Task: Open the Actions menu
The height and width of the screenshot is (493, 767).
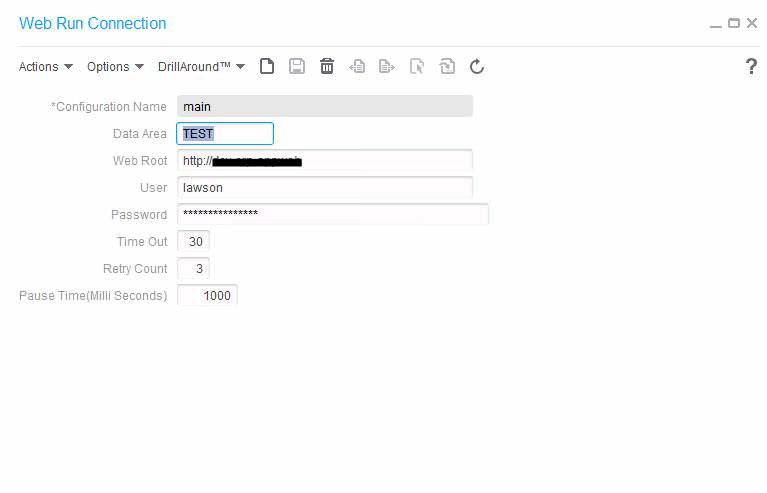Action: click(x=46, y=67)
